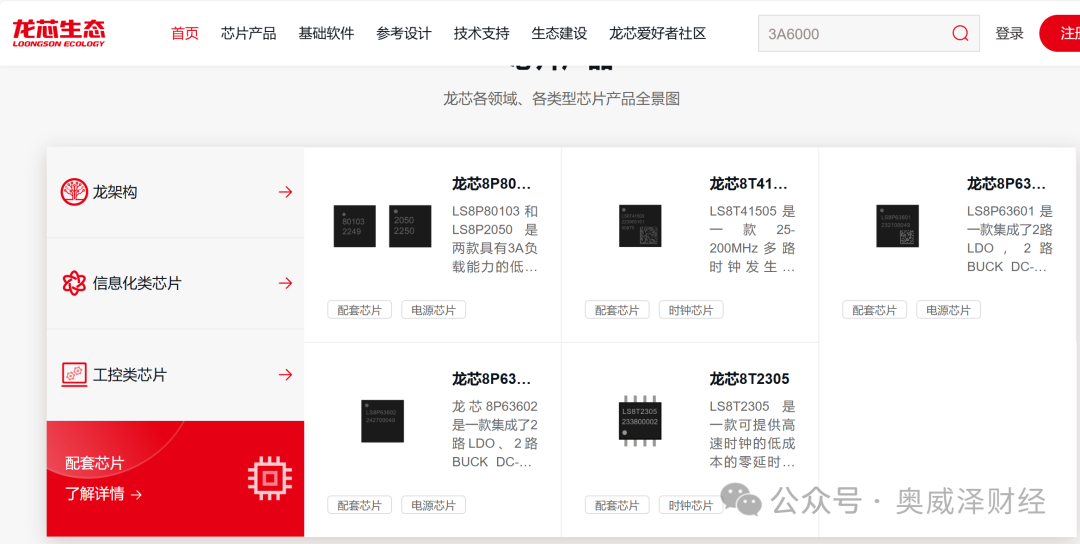Open the 芯片产品 menu

point(249,33)
